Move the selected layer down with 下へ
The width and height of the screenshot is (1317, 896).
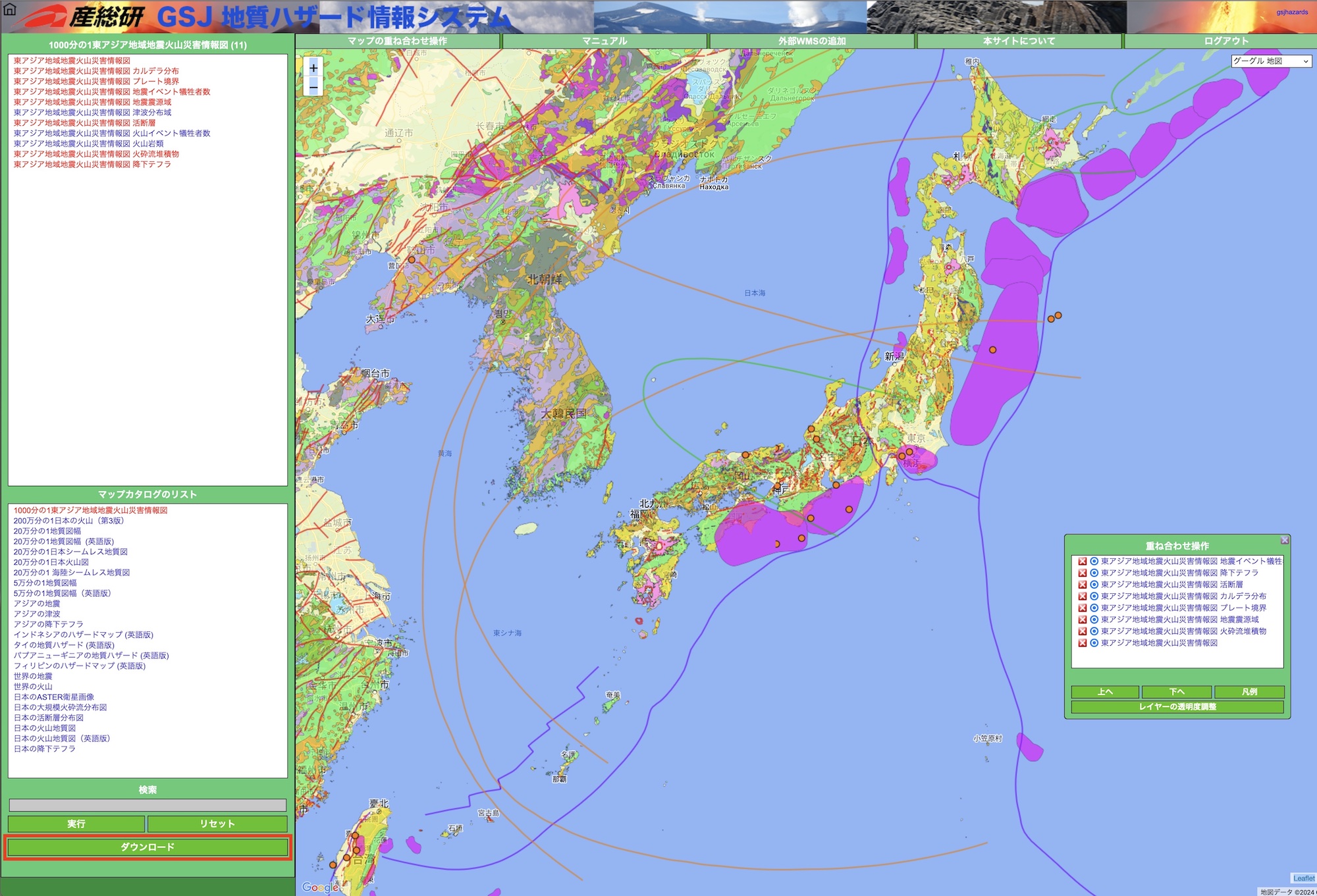(1177, 692)
